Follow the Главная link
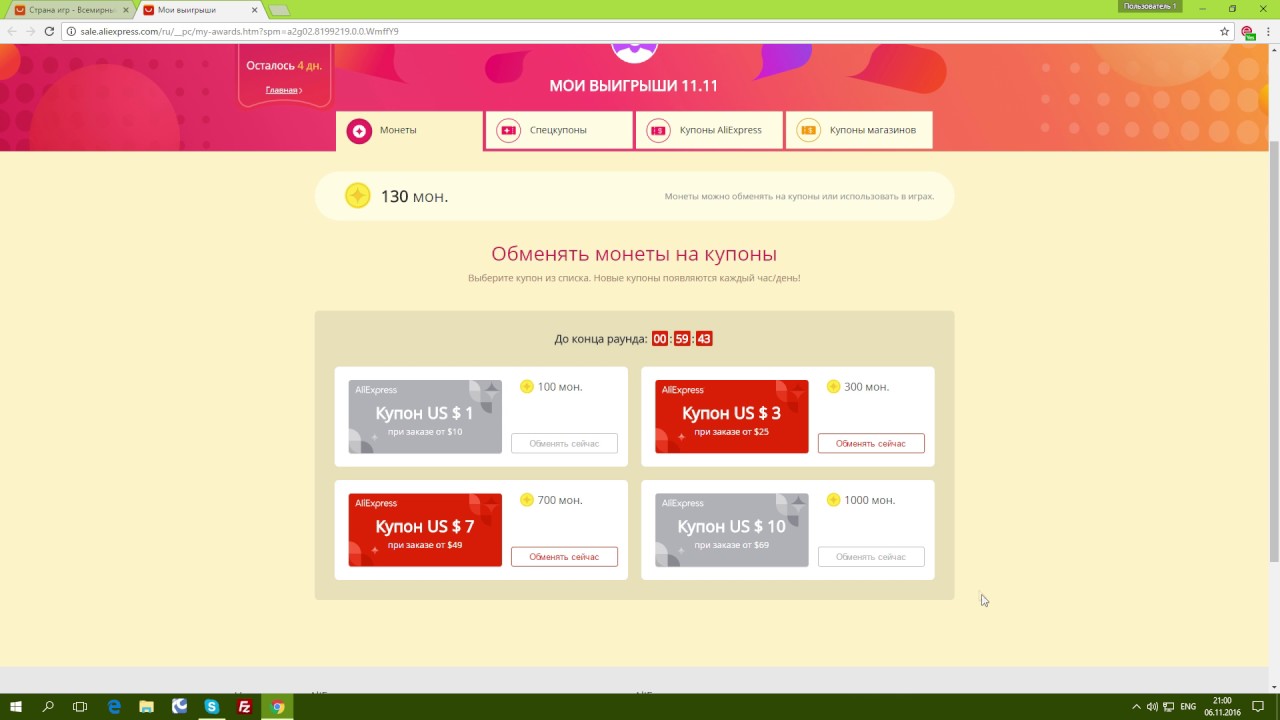The image size is (1280, 720). click(284, 90)
